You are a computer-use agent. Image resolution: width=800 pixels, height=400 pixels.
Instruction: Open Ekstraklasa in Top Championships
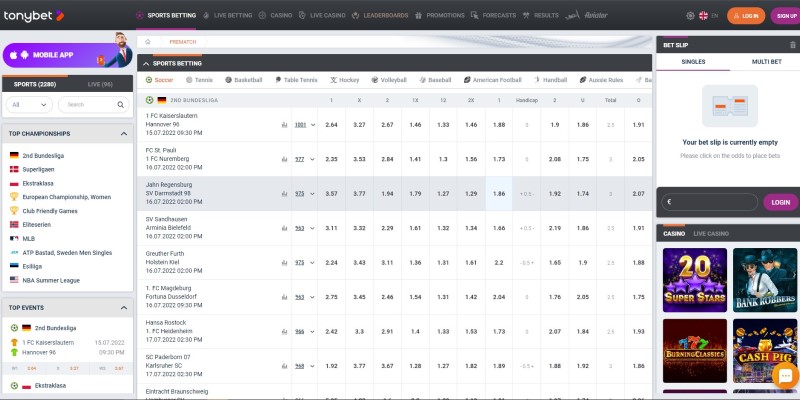(x=38, y=183)
